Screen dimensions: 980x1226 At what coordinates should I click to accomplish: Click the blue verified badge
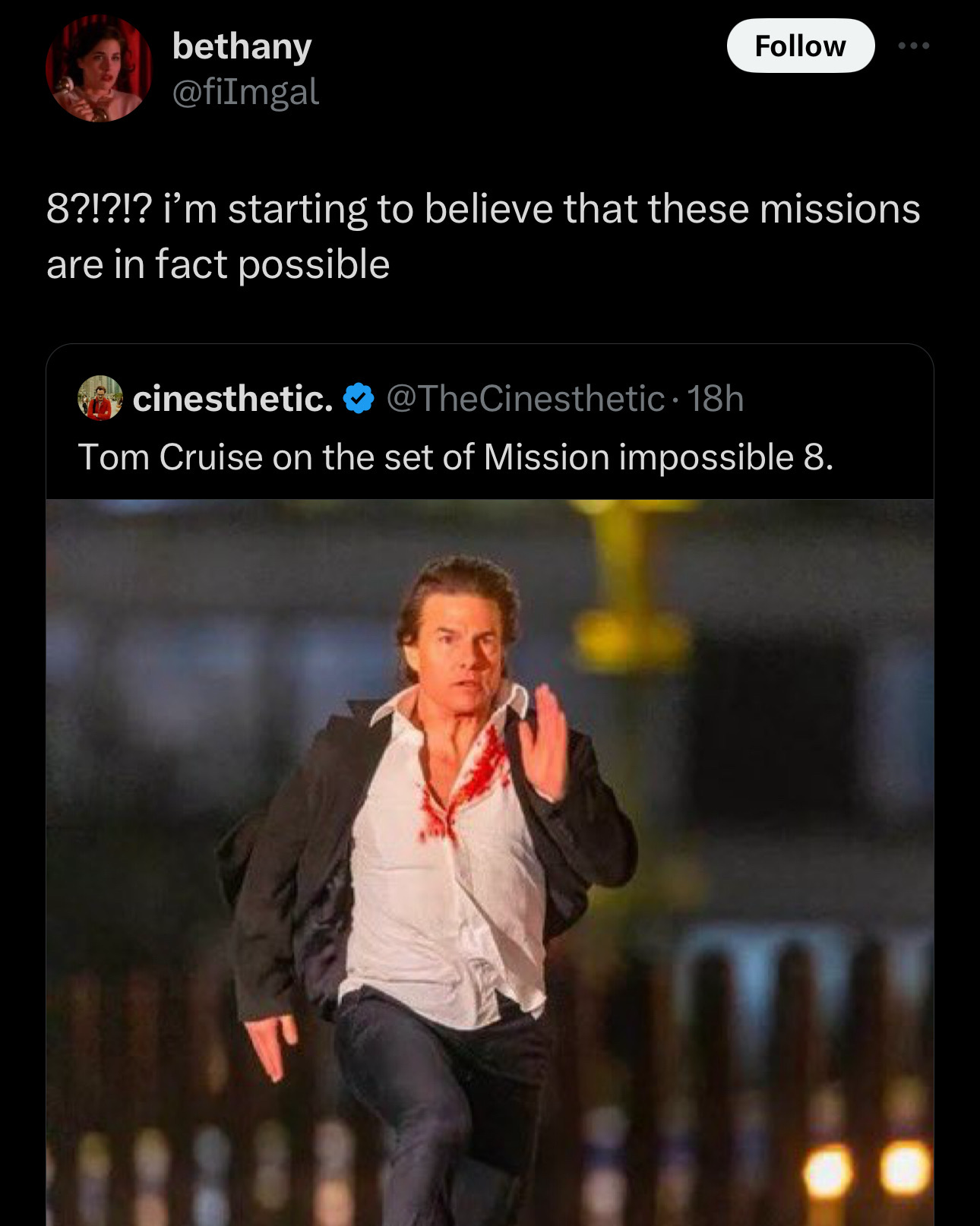coord(359,399)
